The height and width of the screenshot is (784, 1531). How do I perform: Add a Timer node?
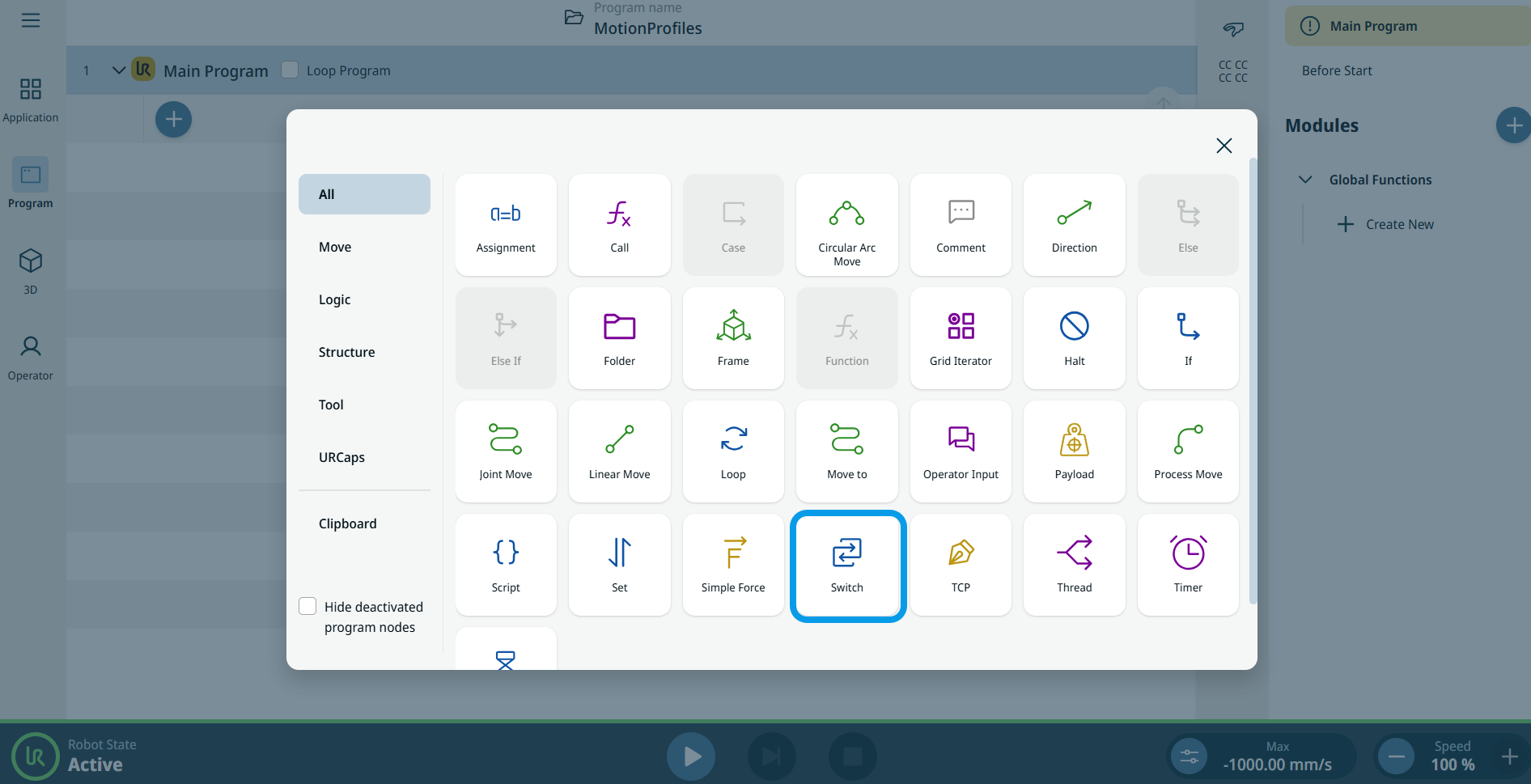click(x=1187, y=565)
